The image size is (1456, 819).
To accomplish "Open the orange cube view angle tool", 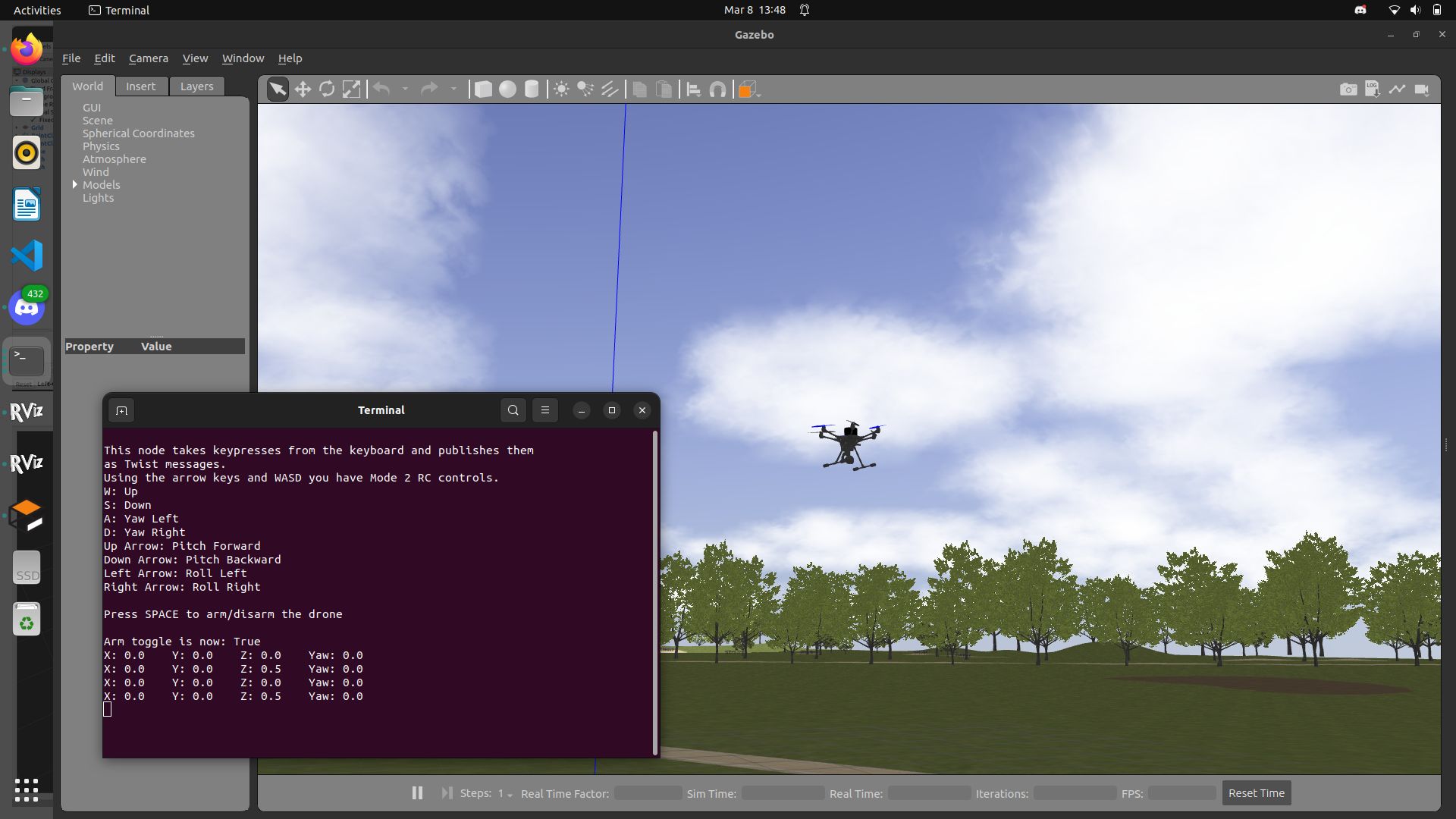I will (x=748, y=89).
